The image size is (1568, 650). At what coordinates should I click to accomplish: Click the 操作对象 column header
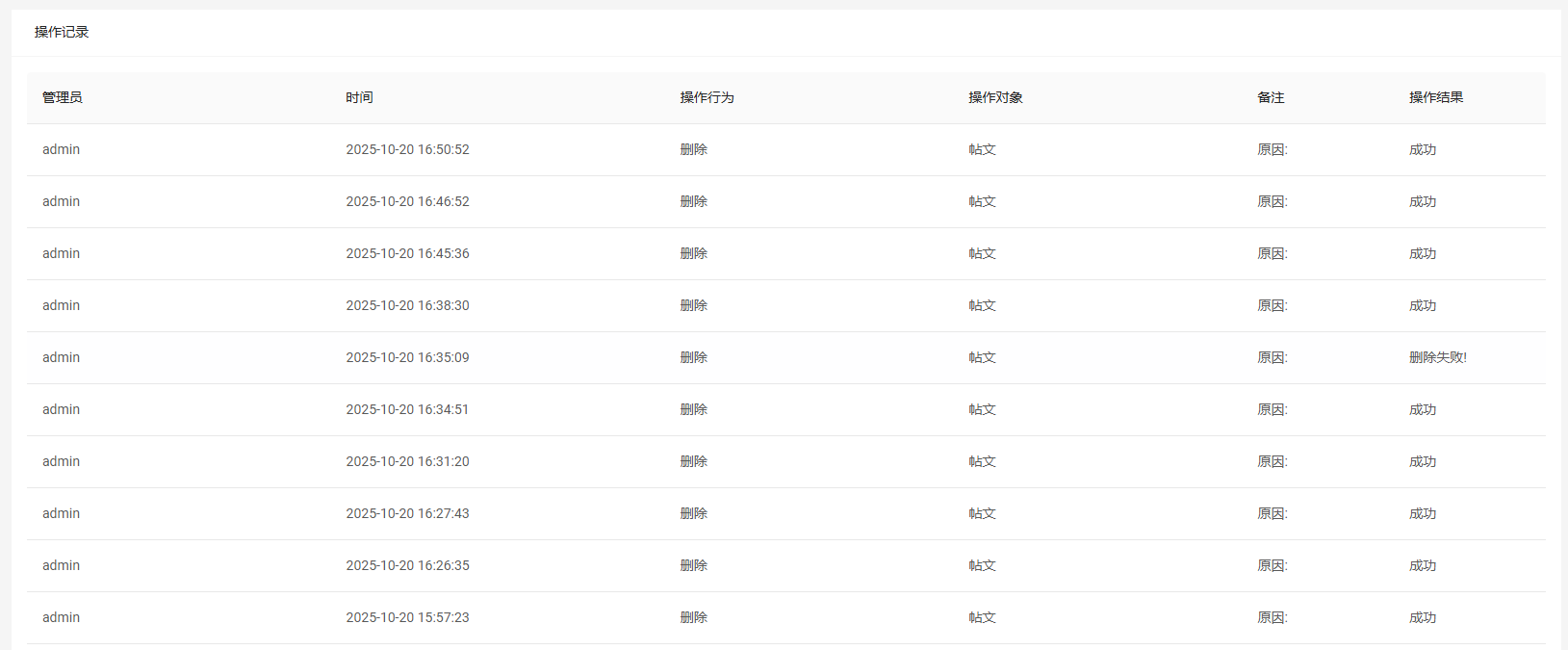[x=995, y=97]
